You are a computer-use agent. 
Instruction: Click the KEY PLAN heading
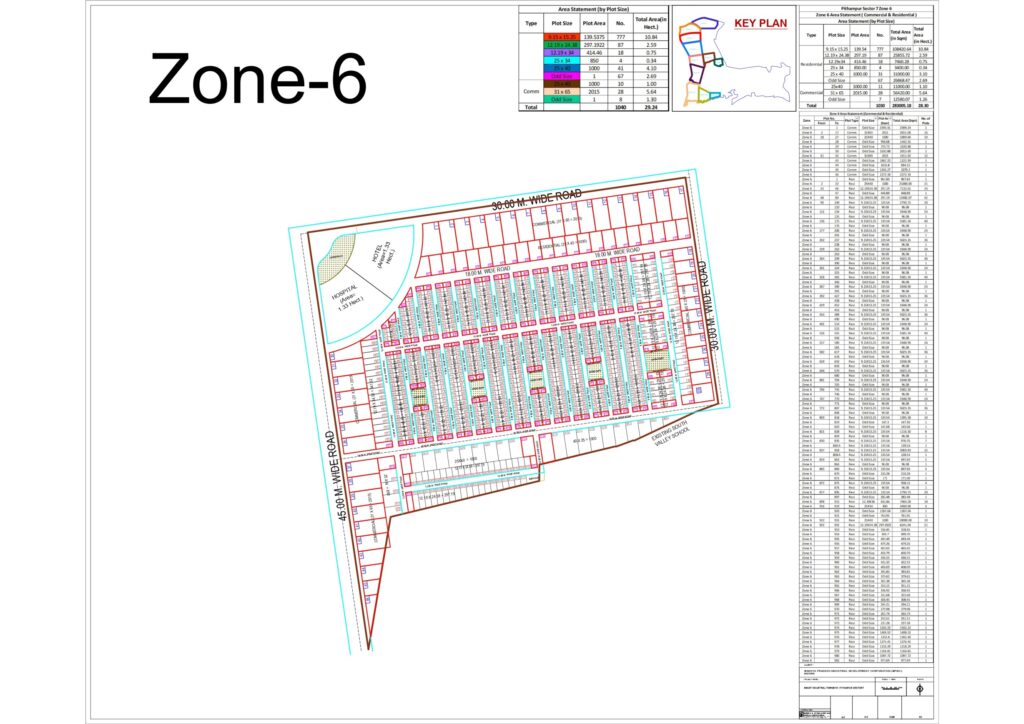click(x=761, y=24)
